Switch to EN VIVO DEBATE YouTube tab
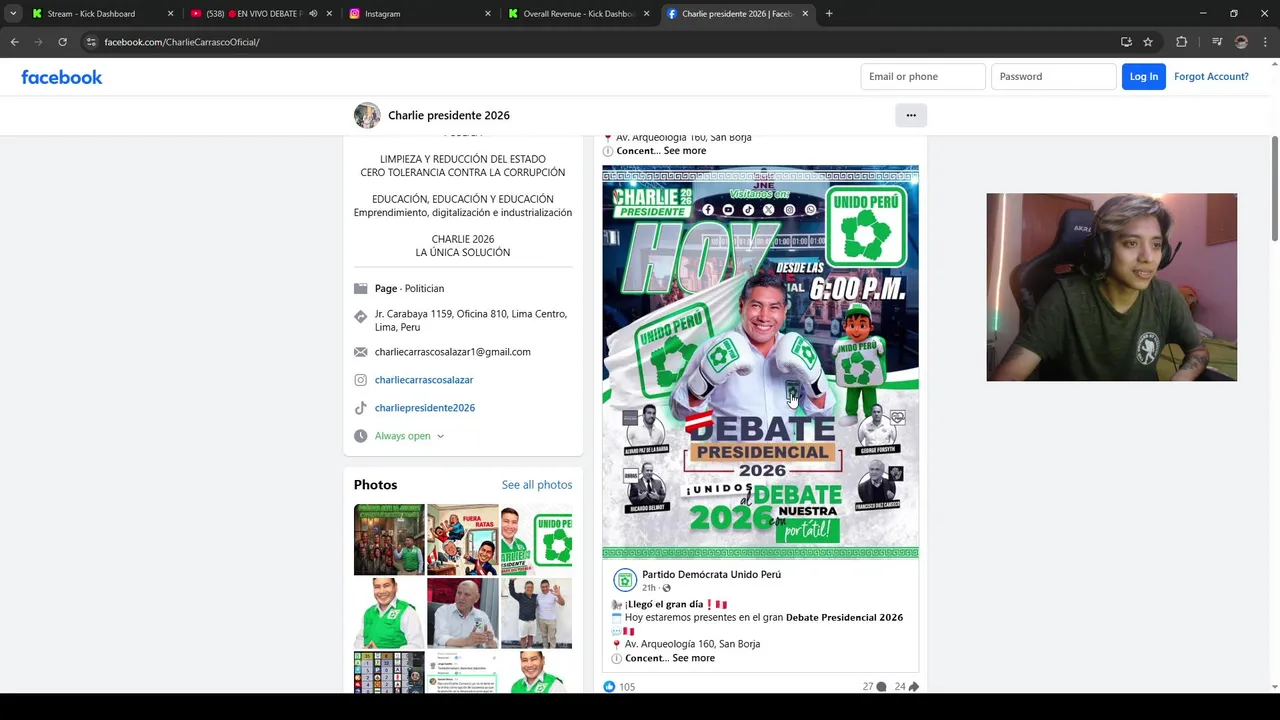Viewport: 1280px width, 720px height. (x=259, y=14)
